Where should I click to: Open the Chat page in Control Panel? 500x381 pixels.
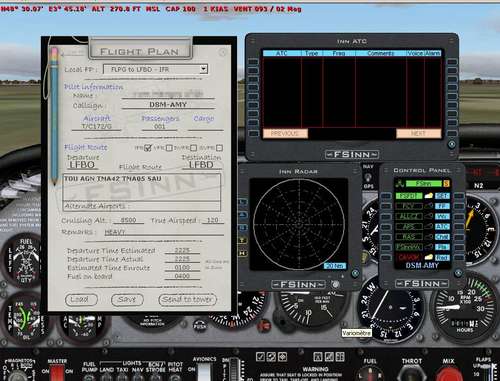(x=442, y=237)
